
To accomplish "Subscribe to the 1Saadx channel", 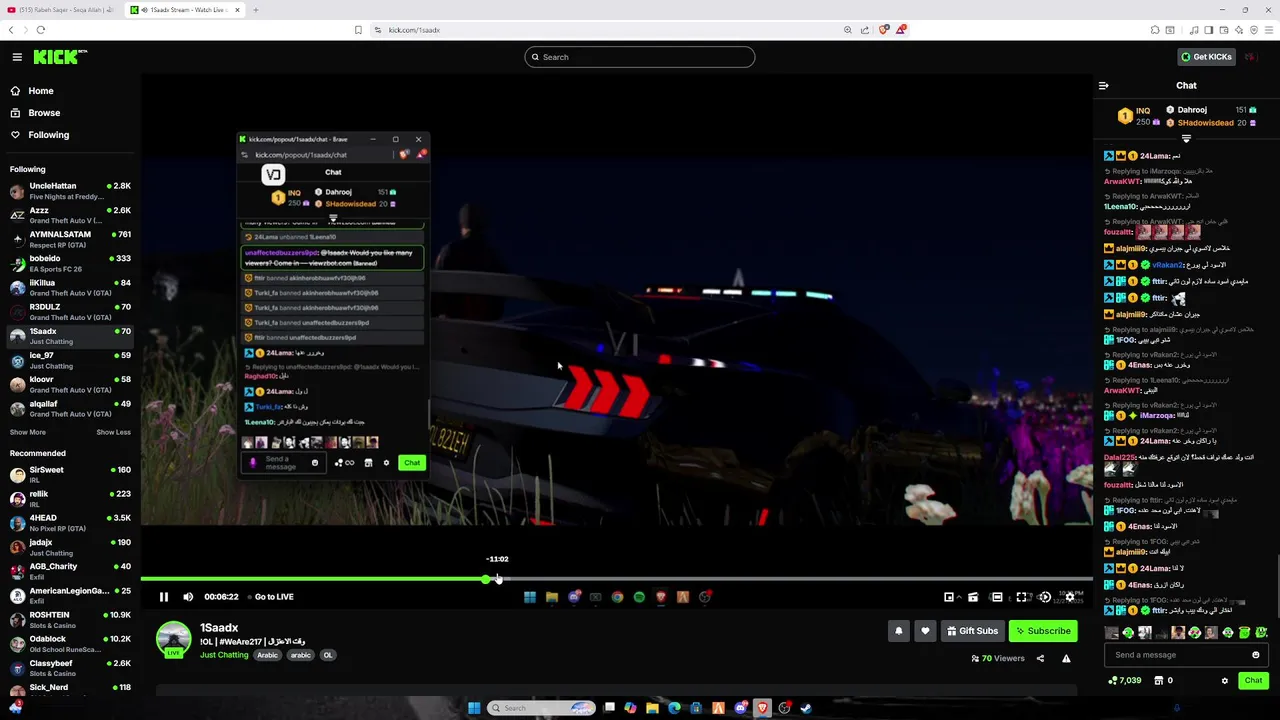I will (1043, 631).
